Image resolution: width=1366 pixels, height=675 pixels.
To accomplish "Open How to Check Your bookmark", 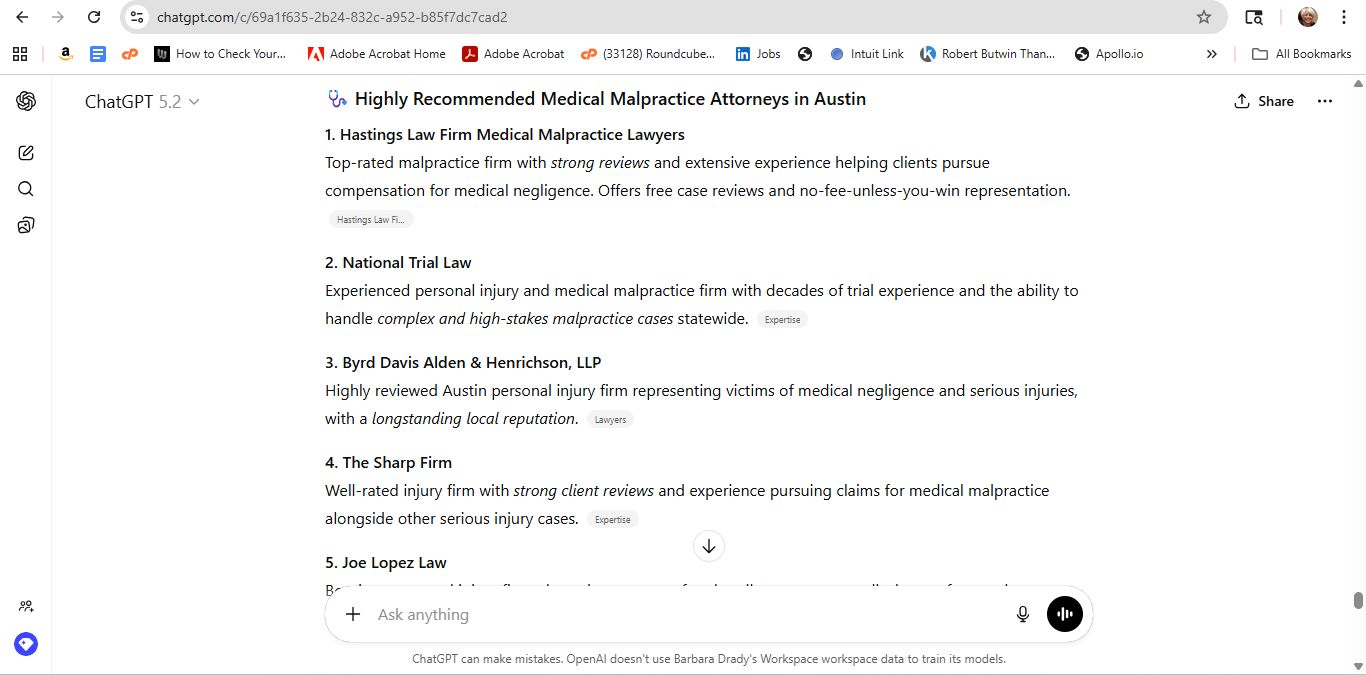I will (x=220, y=54).
